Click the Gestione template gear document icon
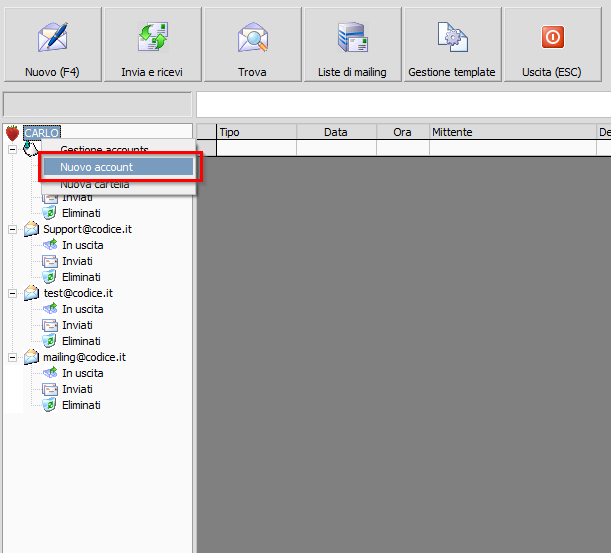The height and width of the screenshot is (553, 611). pos(453,37)
